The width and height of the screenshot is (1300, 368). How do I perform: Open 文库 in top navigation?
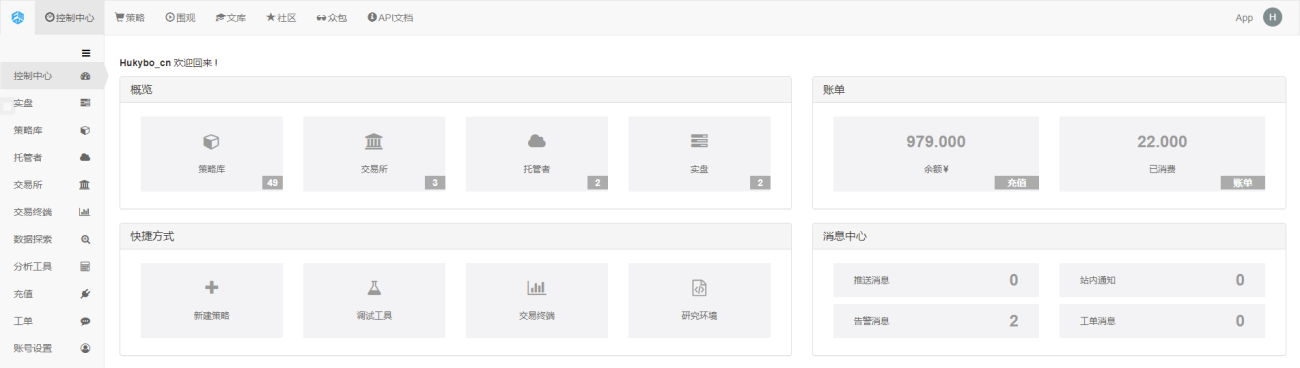click(230, 18)
